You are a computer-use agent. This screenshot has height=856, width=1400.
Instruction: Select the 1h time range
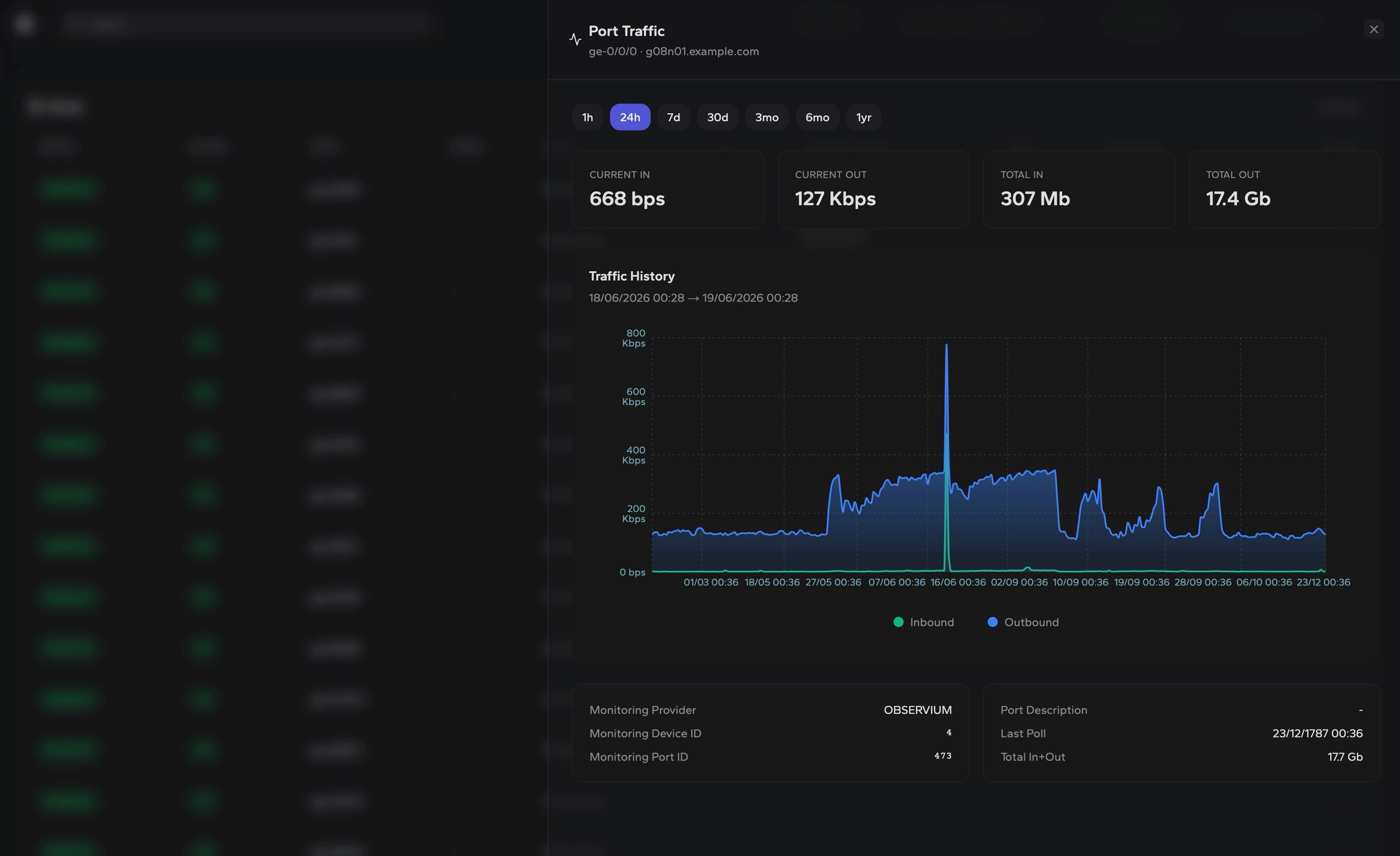(x=588, y=117)
